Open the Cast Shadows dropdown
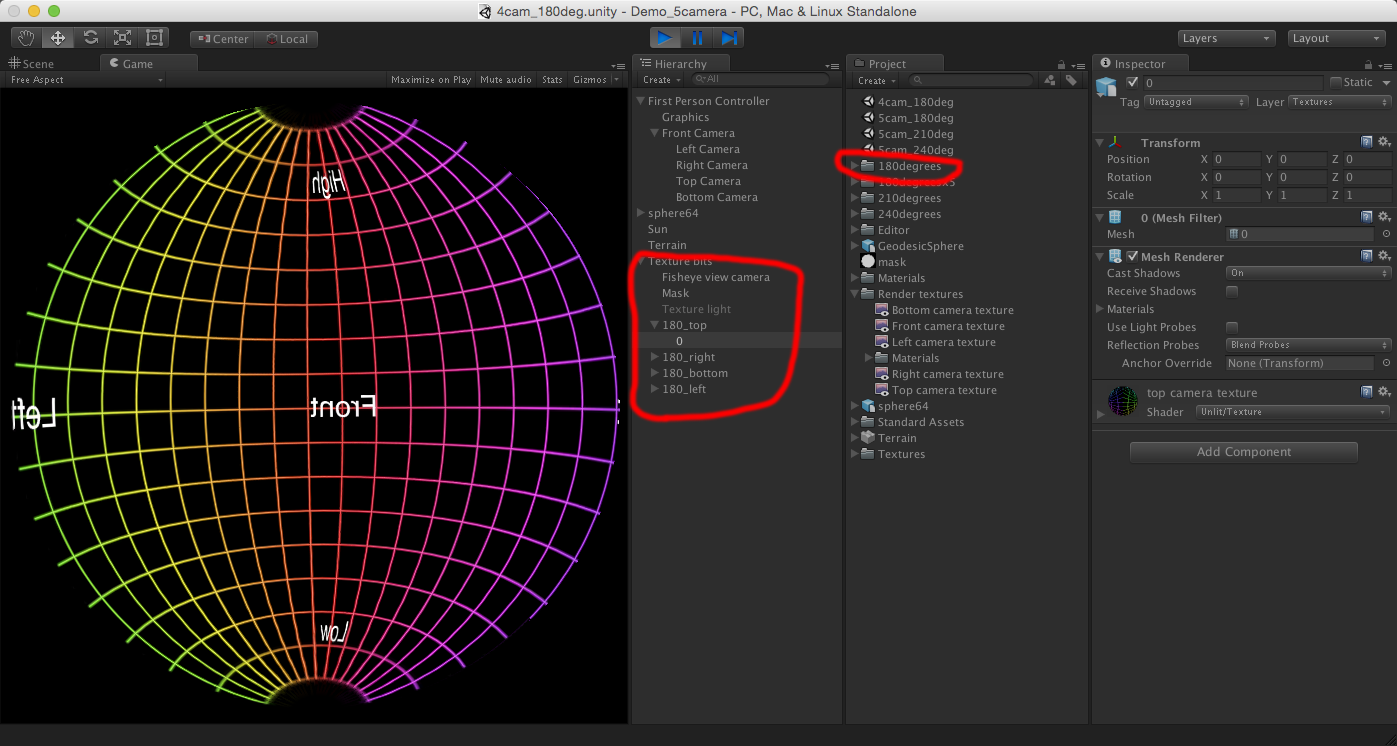Image resolution: width=1397 pixels, height=746 pixels. click(1308, 273)
